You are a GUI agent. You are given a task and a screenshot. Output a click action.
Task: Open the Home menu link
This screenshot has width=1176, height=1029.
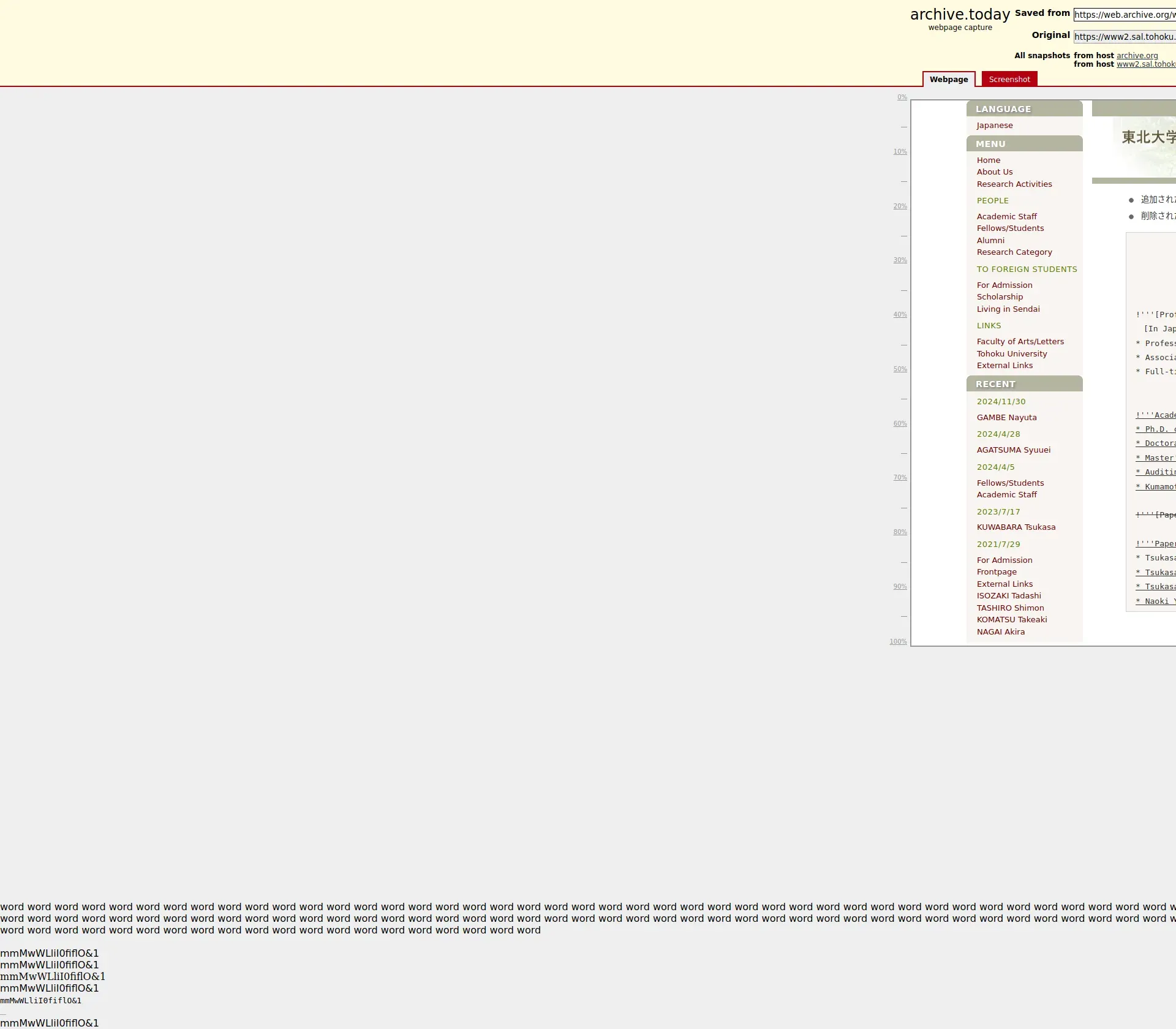[x=988, y=160]
